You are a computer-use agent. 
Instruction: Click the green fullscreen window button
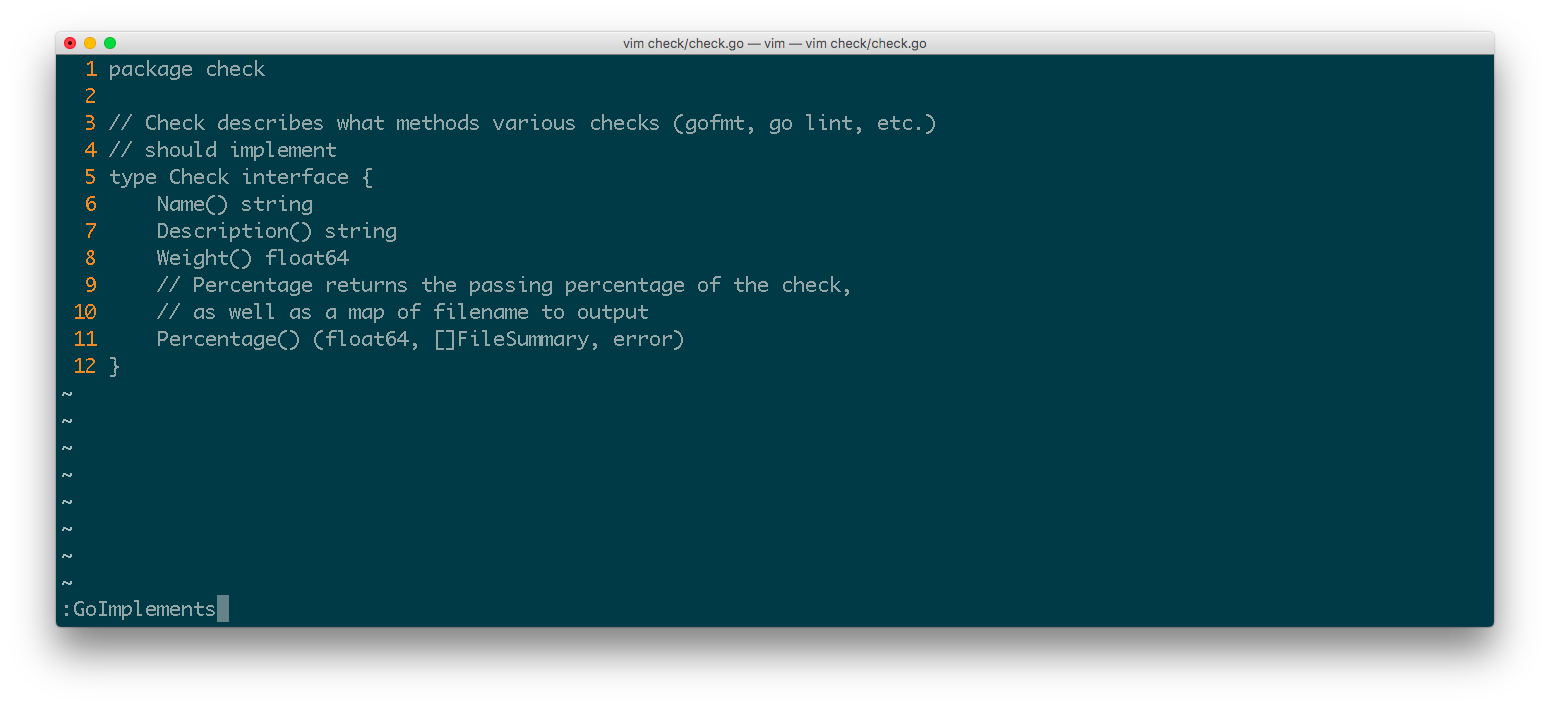(110, 43)
